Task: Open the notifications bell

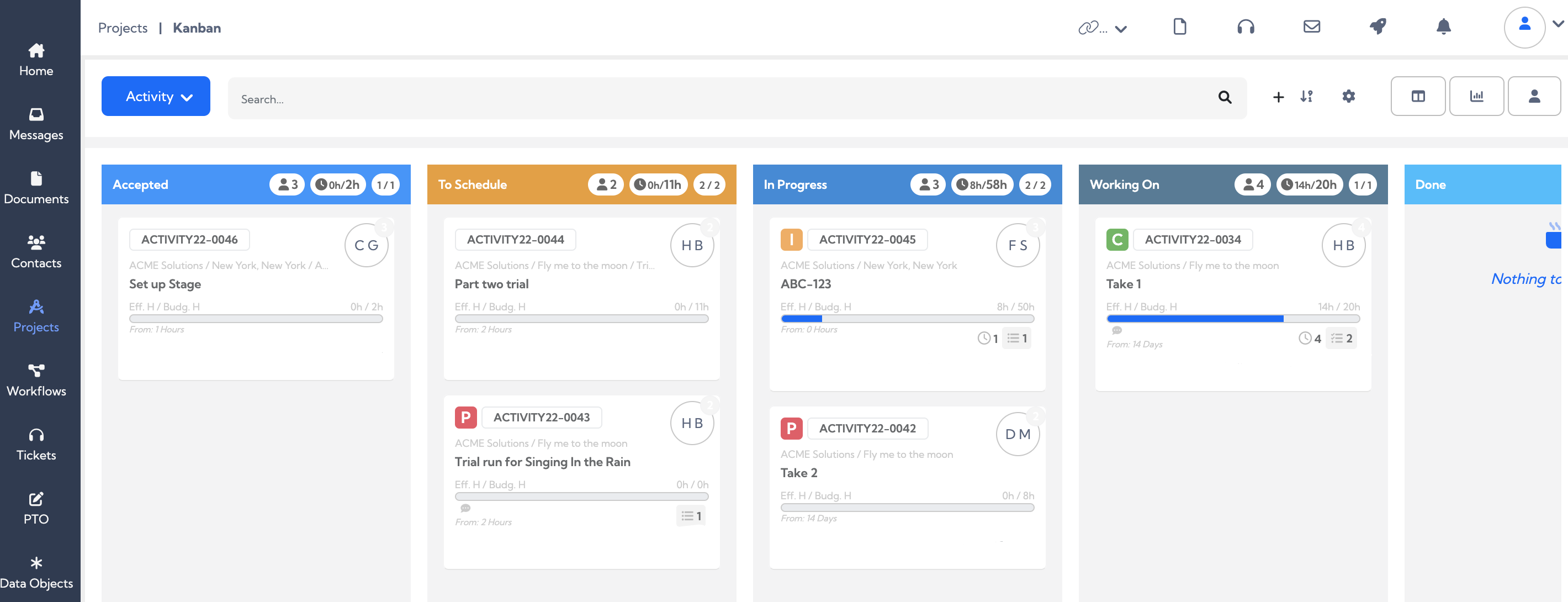Action: [1443, 27]
